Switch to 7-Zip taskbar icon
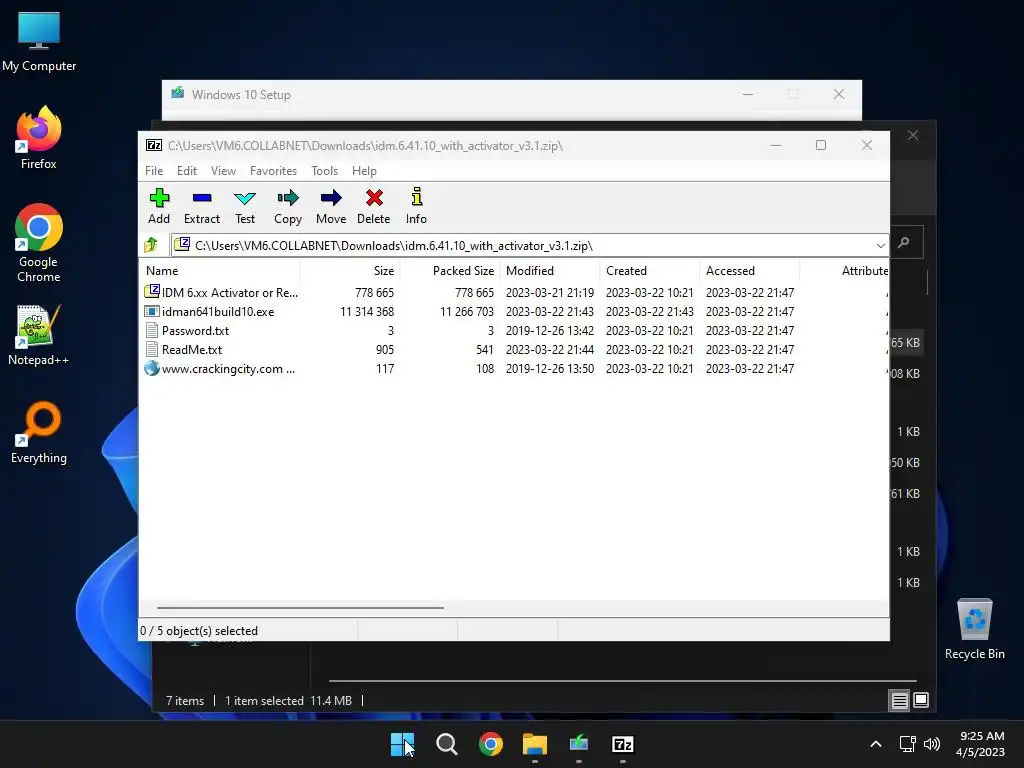This screenshot has height=768, width=1024. [622, 744]
